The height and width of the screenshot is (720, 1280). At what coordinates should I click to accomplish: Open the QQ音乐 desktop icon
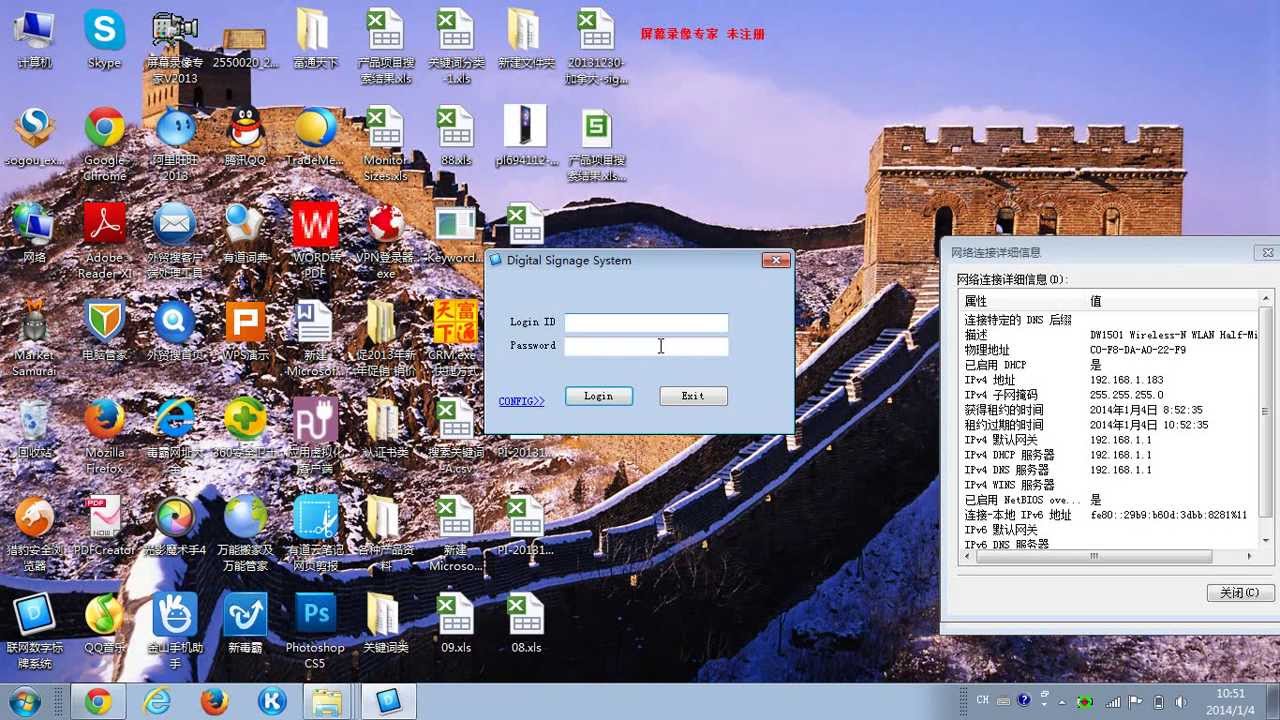[x=104, y=622]
